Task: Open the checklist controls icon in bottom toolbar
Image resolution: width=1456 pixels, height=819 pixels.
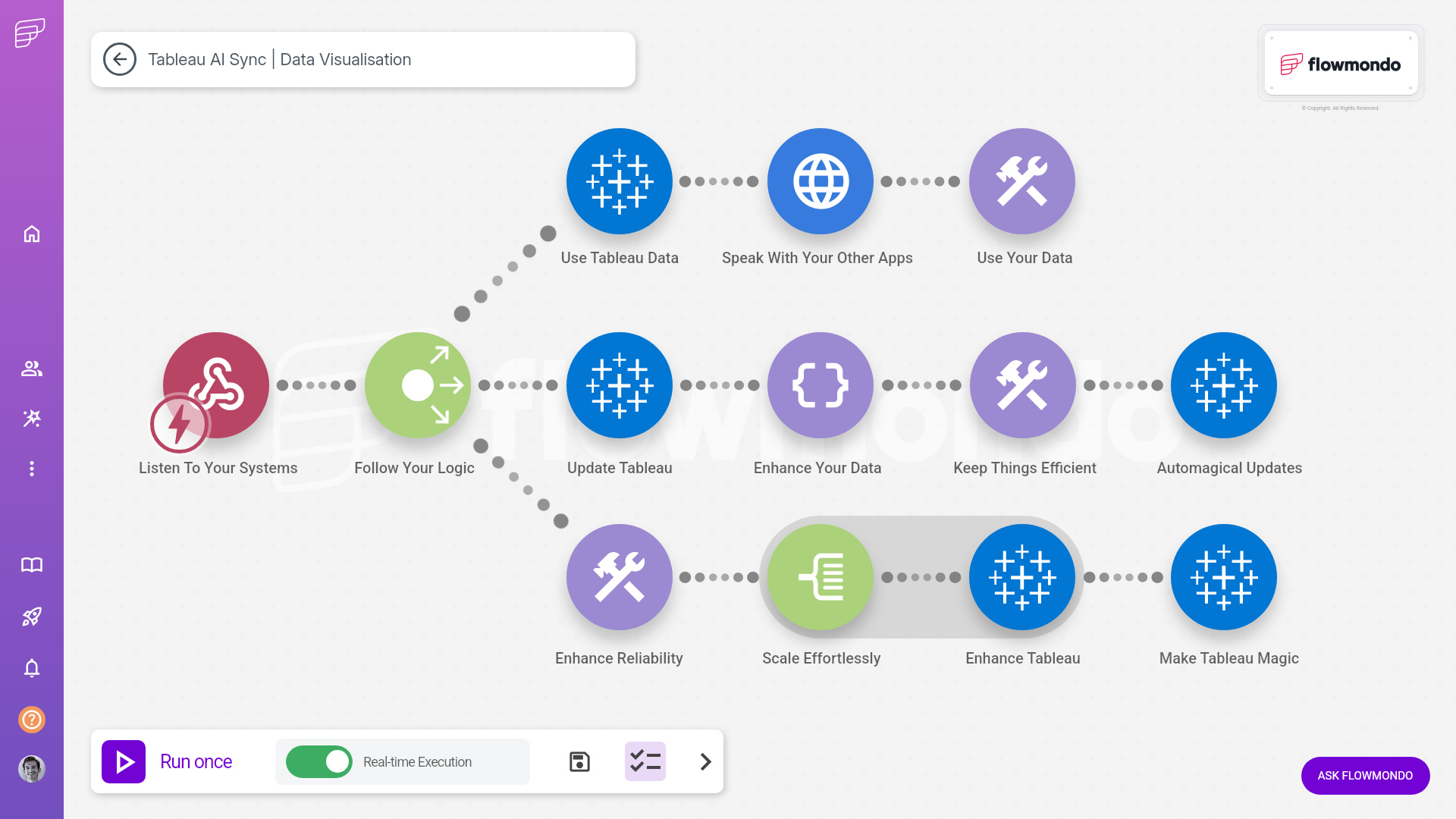Action: click(x=645, y=761)
